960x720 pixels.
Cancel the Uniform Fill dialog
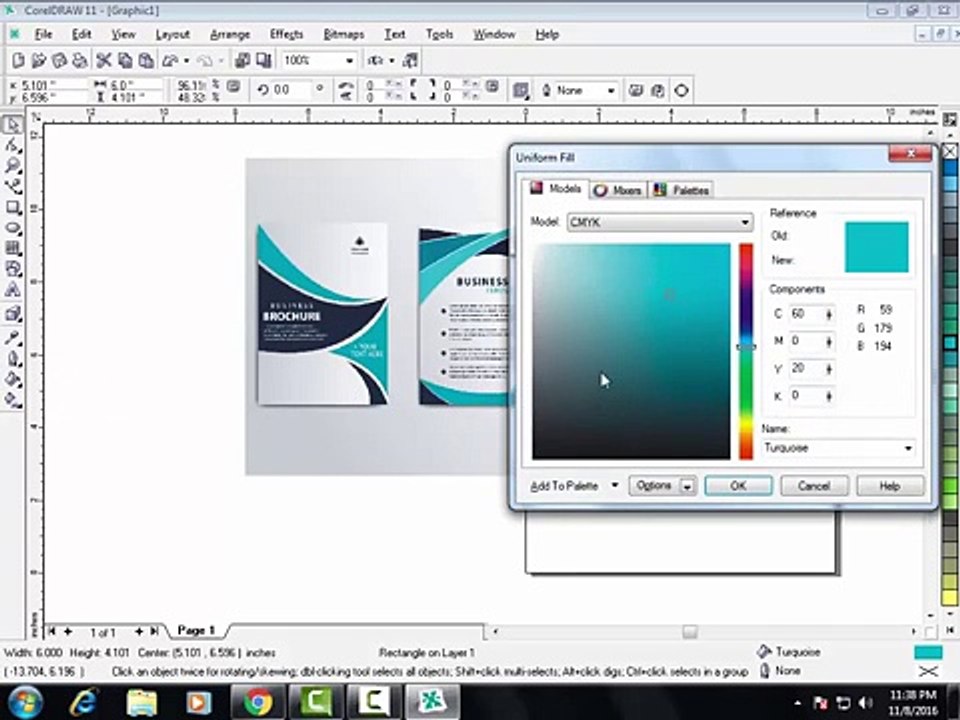click(x=813, y=486)
